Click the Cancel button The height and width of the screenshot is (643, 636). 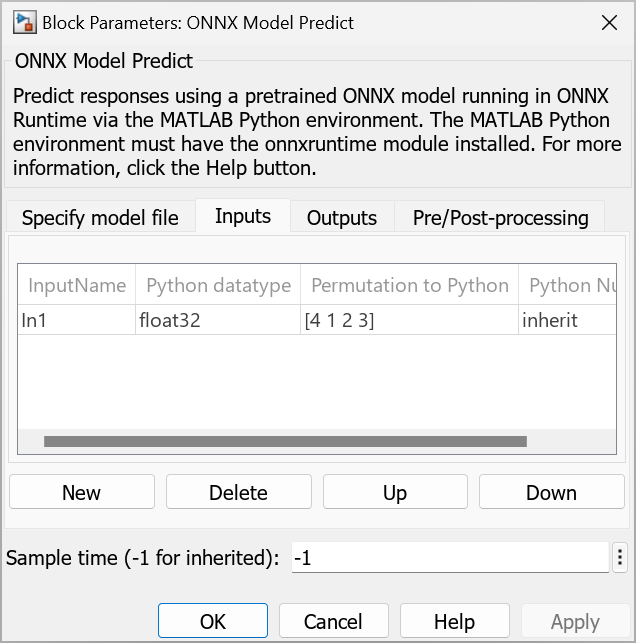click(333, 621)
